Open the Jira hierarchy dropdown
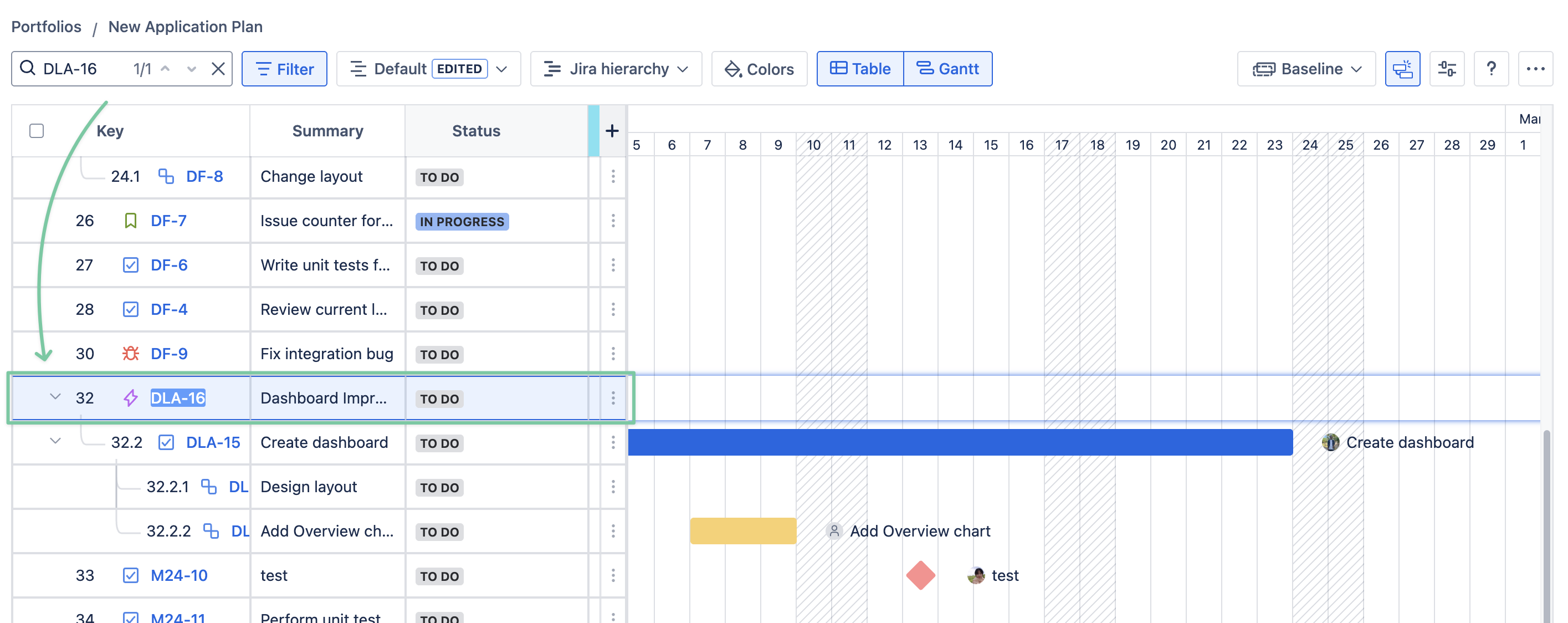Viewport: 1568px width, 623px height. click(x=616, y=69)
